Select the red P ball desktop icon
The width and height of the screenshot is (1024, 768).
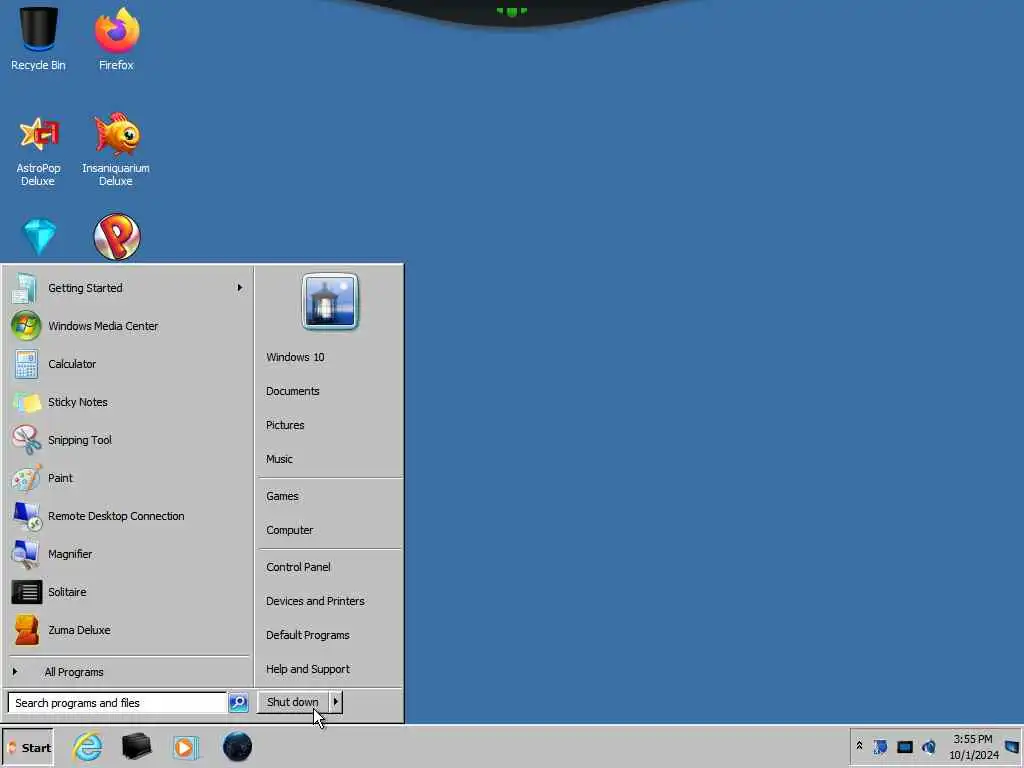[117, 236]
